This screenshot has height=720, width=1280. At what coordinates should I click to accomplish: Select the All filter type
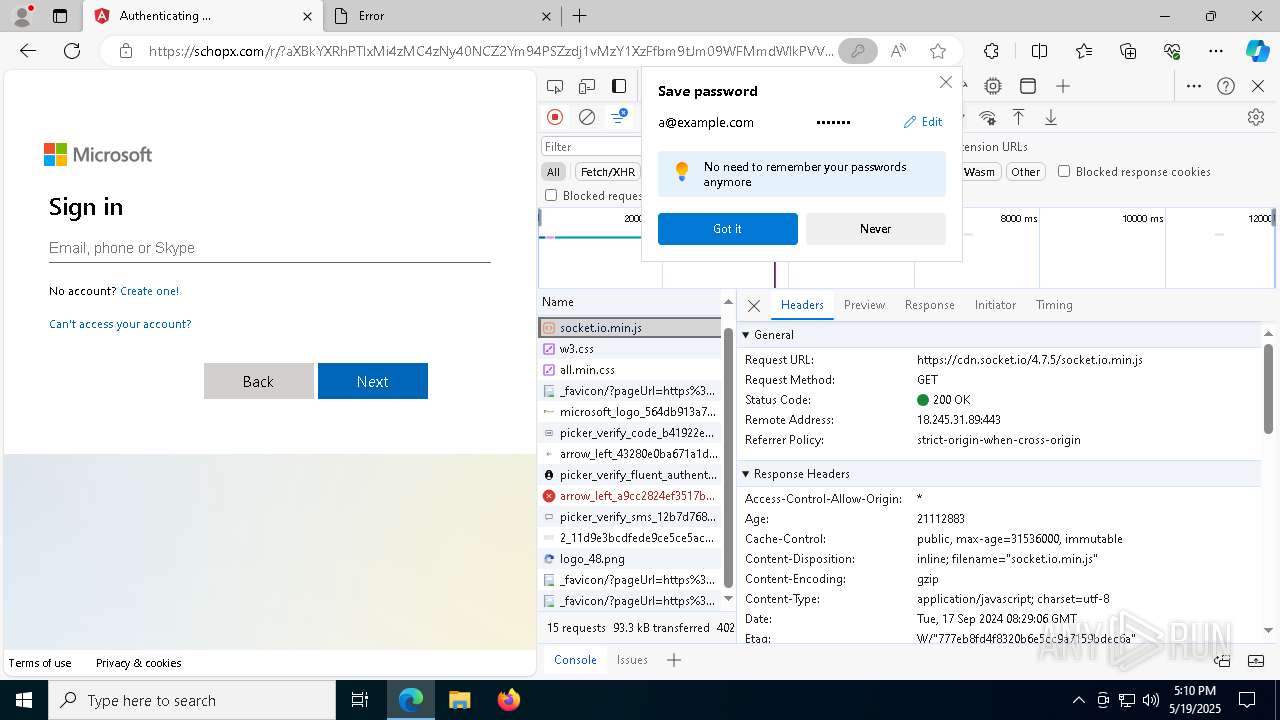[x=553, y=172]
